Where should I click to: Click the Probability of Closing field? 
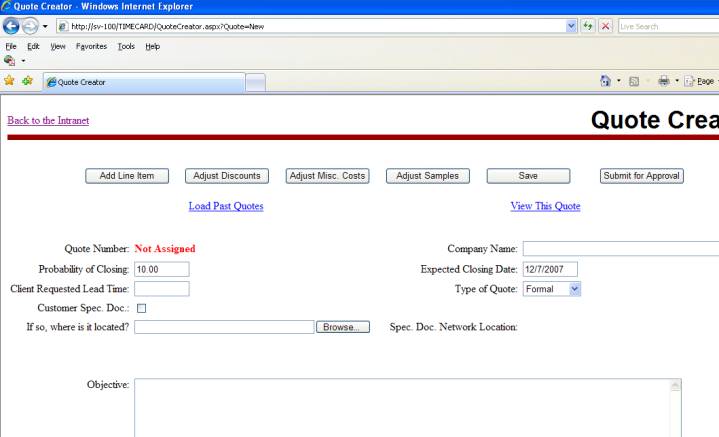pyautogui.click(x=161, y=269)
